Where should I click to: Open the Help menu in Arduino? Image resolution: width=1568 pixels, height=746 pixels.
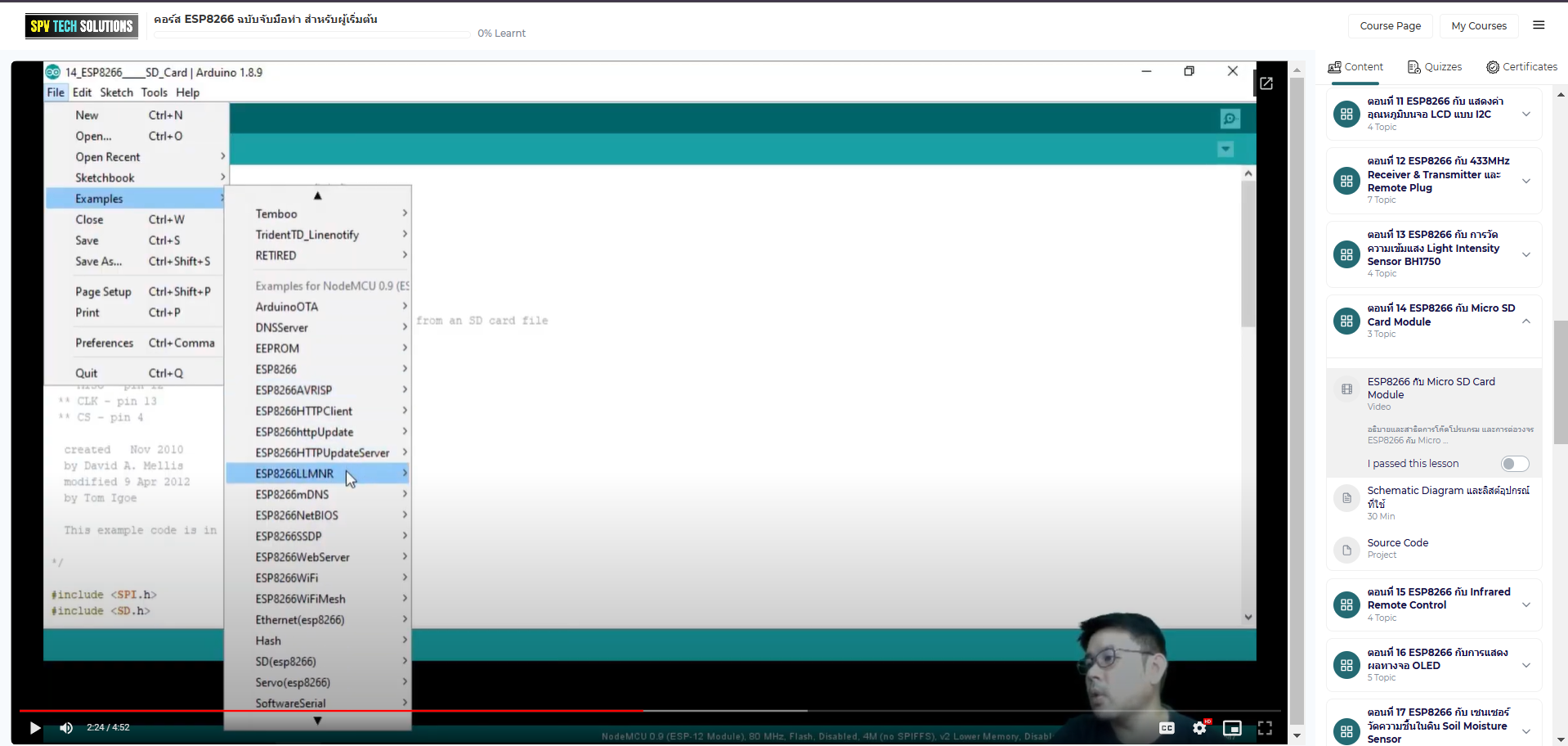pos(187,92)
